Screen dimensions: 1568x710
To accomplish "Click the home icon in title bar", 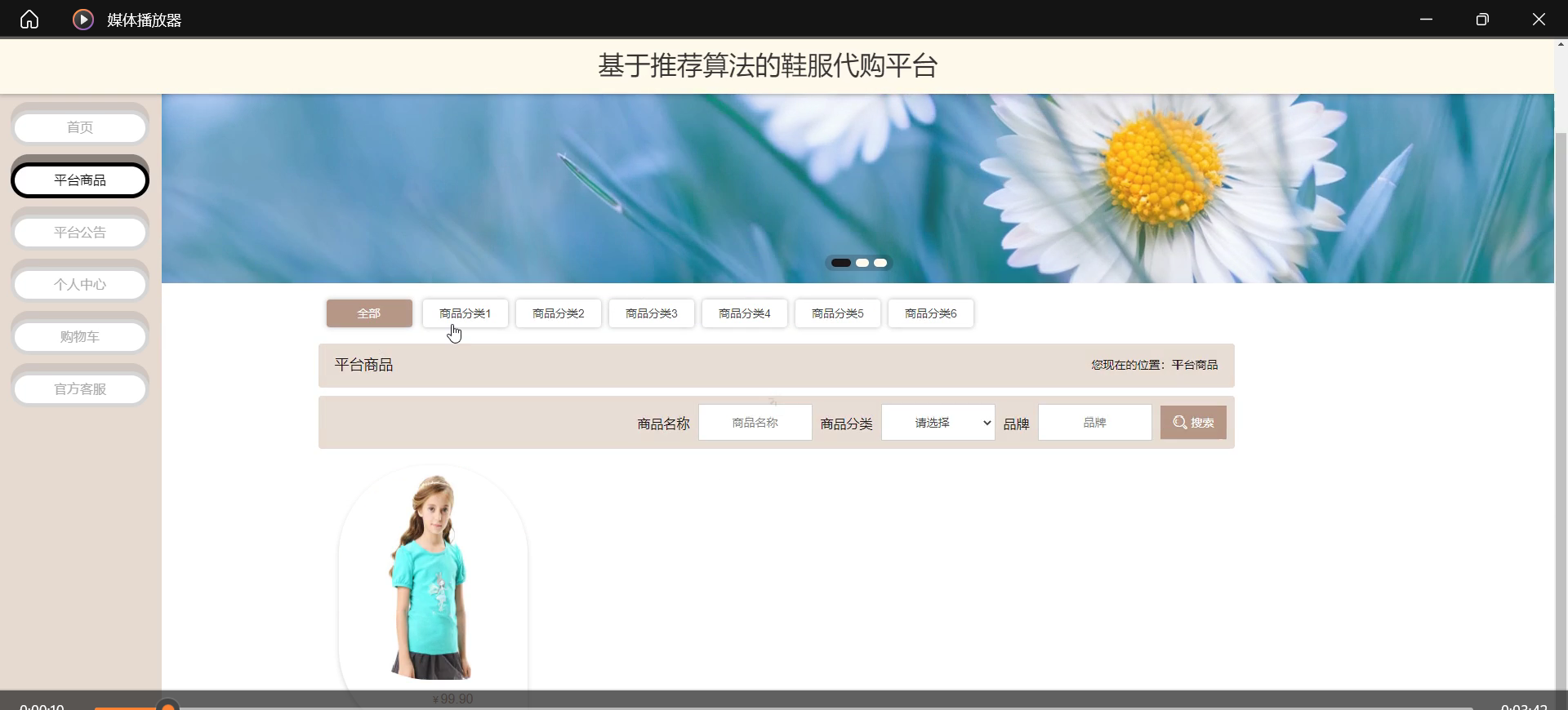I will (x=29, y=19).
